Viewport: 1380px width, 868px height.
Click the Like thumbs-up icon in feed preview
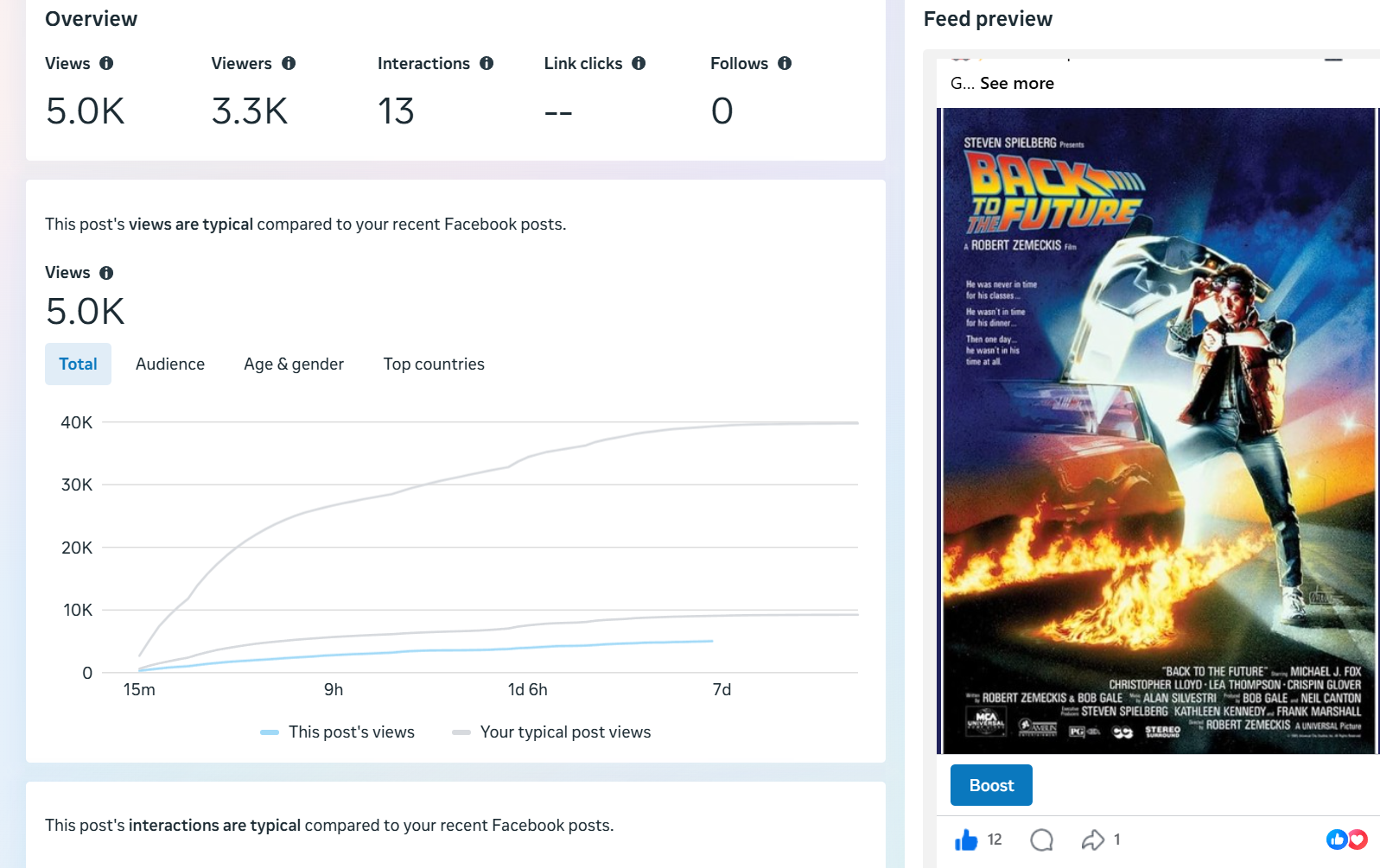pyautogui.click(x=966, y=839)
